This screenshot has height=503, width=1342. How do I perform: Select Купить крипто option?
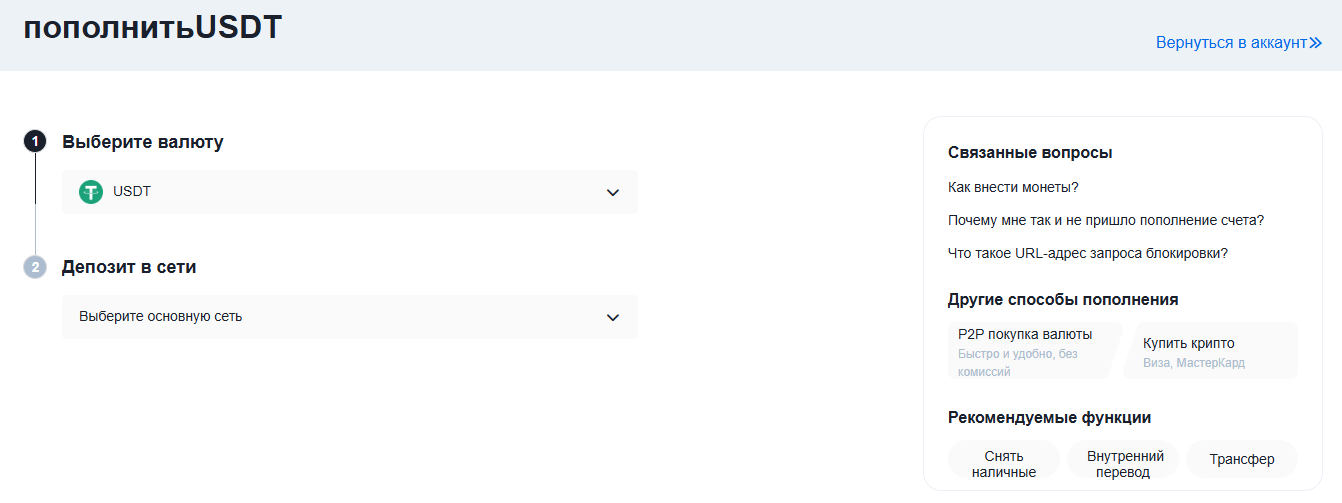tap(1209, 350)
